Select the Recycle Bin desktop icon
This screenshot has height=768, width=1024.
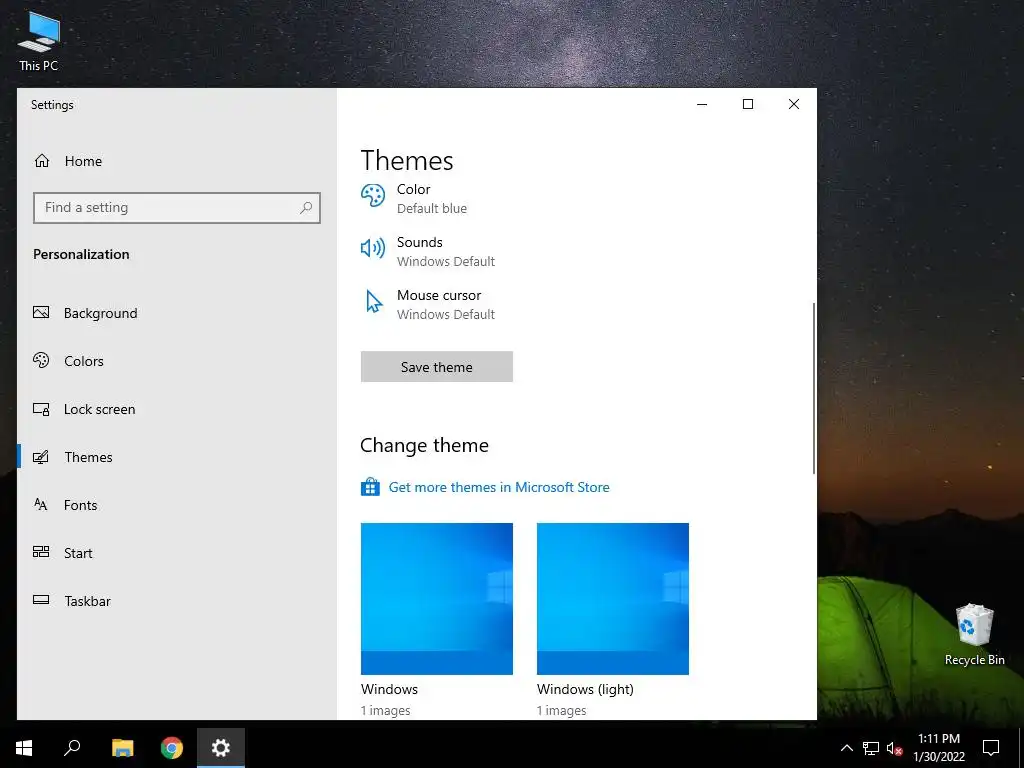coord(974,635)
